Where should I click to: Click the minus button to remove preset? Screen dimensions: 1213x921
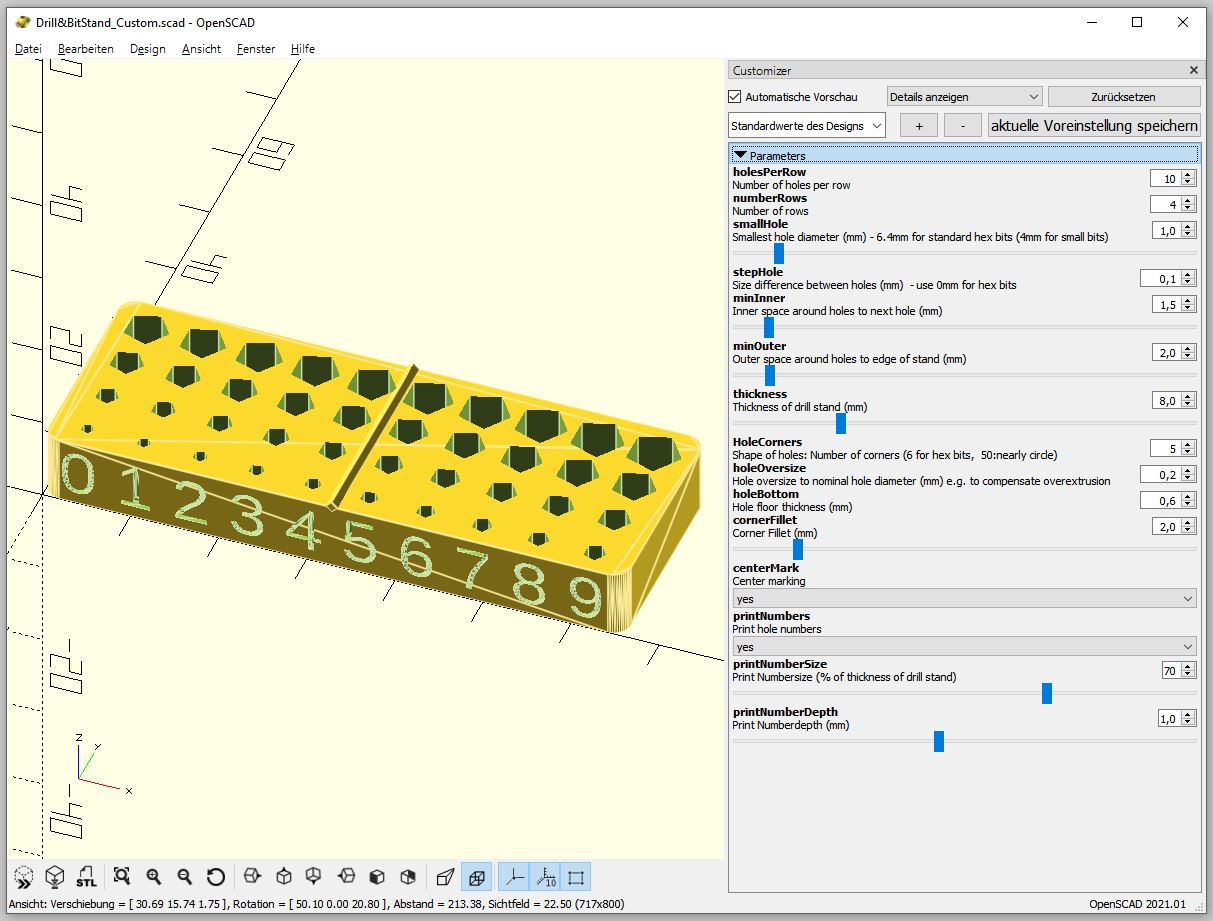pyautogui.click(x=962, y=126)
